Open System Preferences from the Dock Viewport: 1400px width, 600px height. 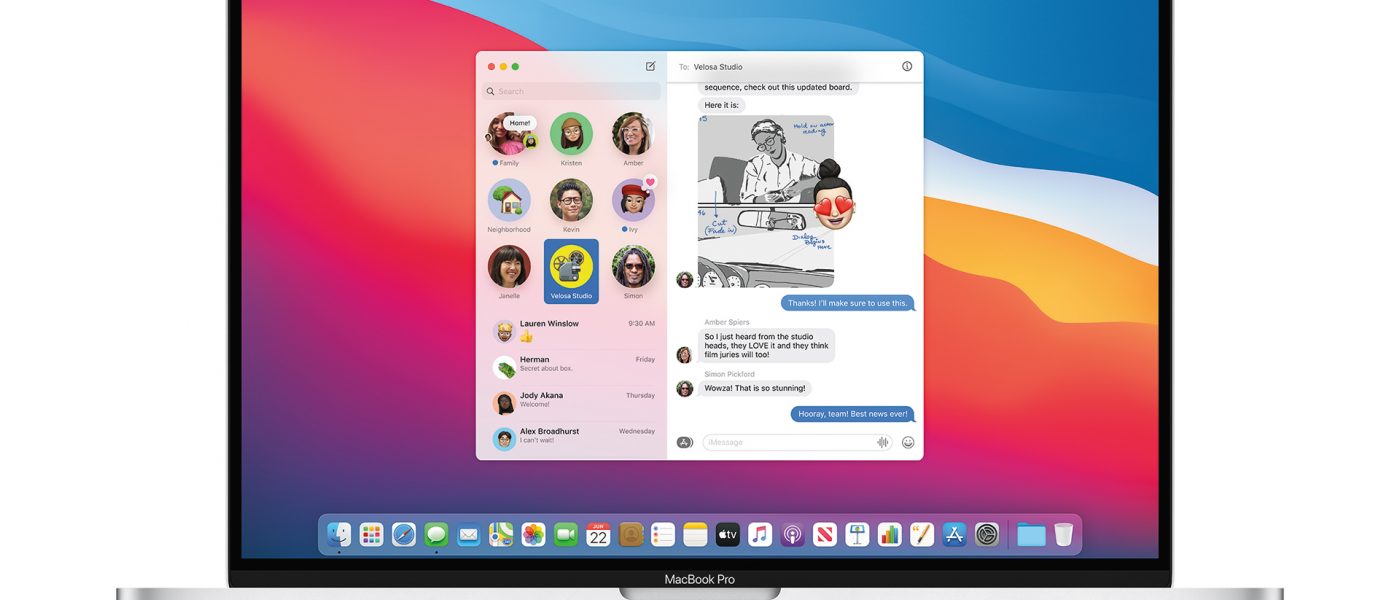(987, 535)
